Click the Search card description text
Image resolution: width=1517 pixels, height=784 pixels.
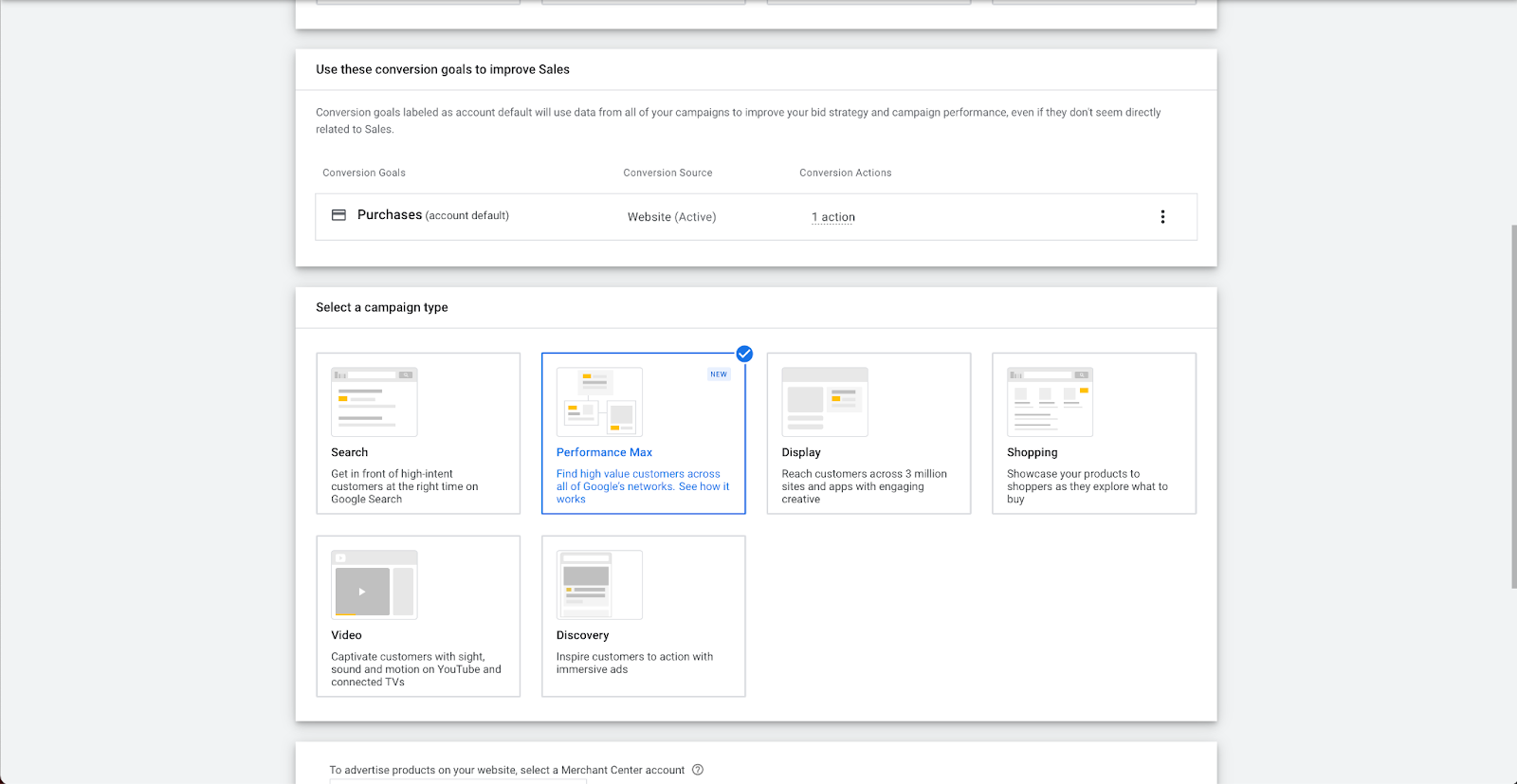point(405,486)
